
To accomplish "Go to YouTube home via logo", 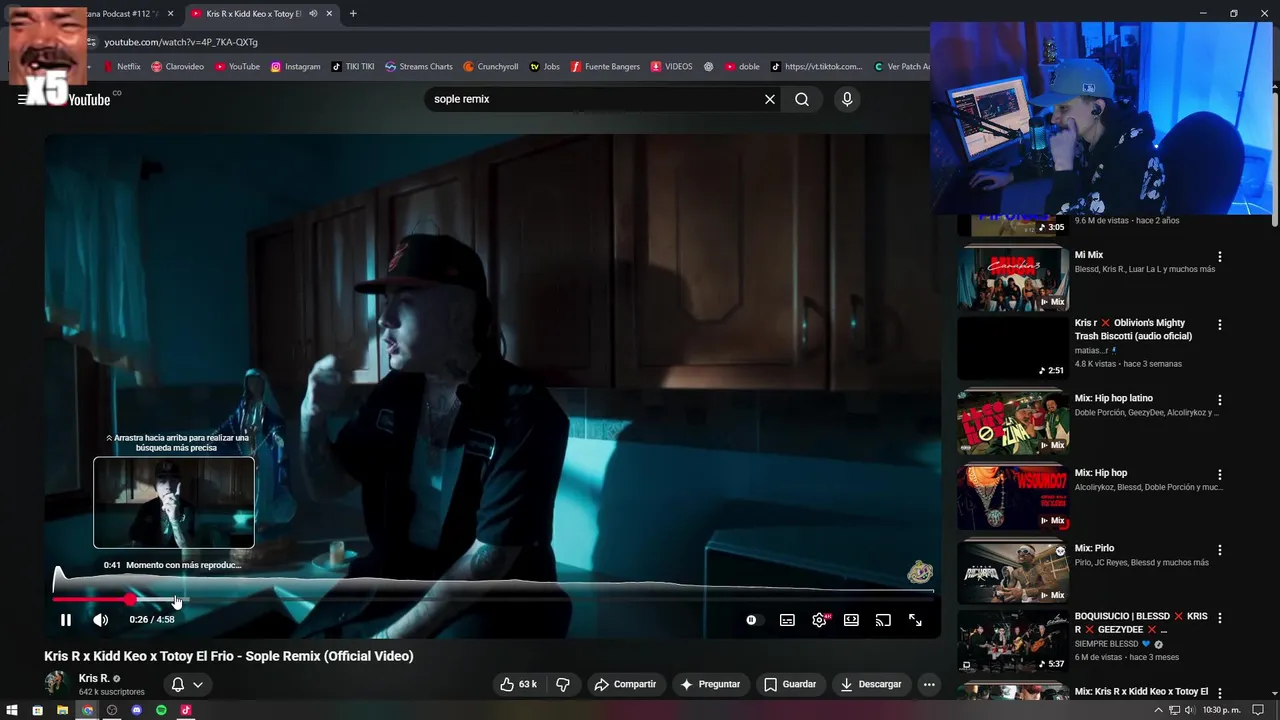I will coord(88,99).
